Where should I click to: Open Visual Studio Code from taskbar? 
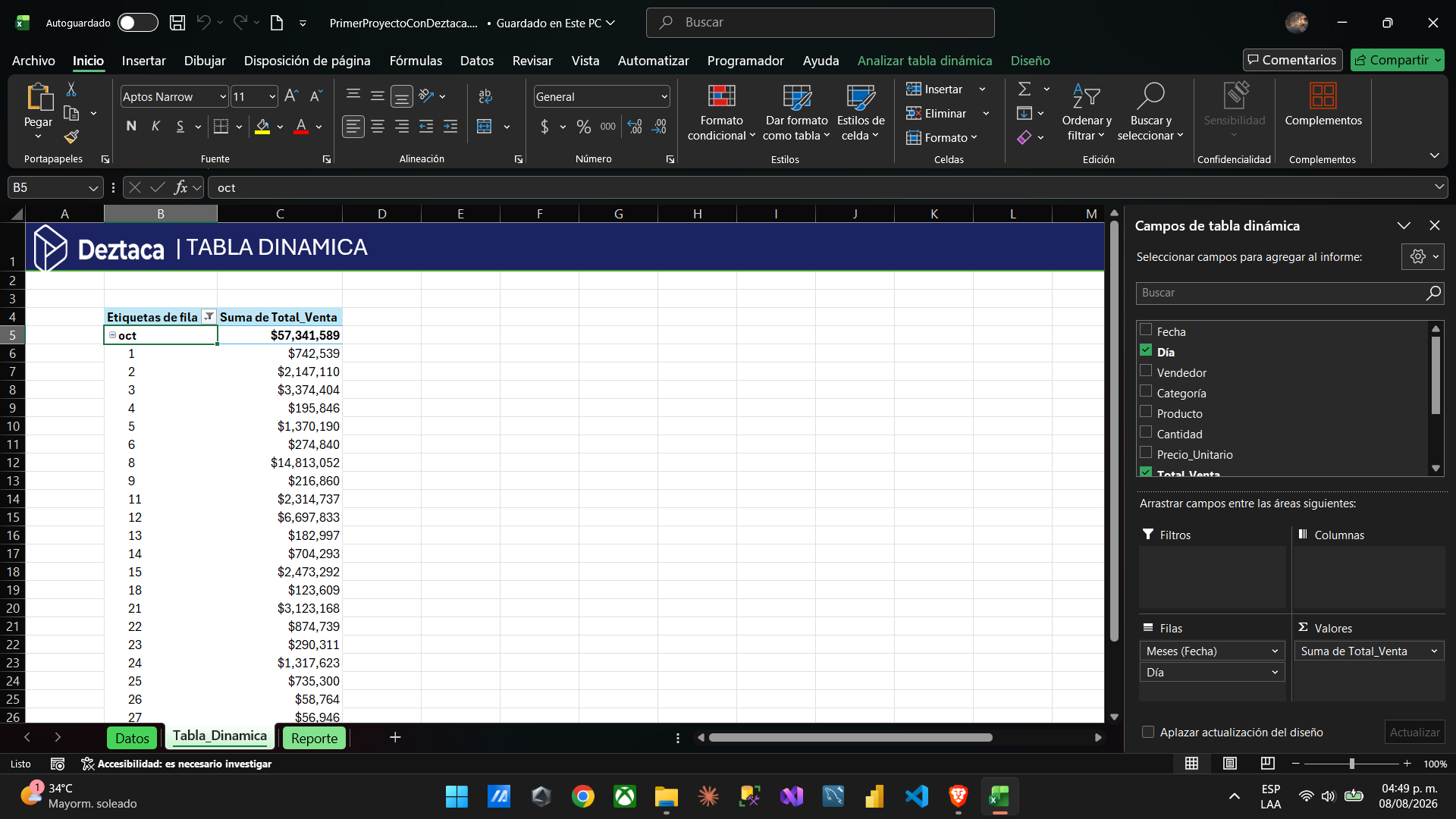[917, 796]
